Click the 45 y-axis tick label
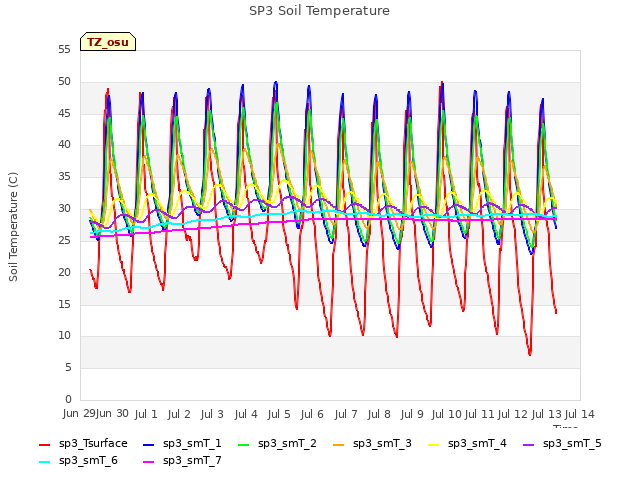Screen dimensions: 640x480 [x=64, y=113]
